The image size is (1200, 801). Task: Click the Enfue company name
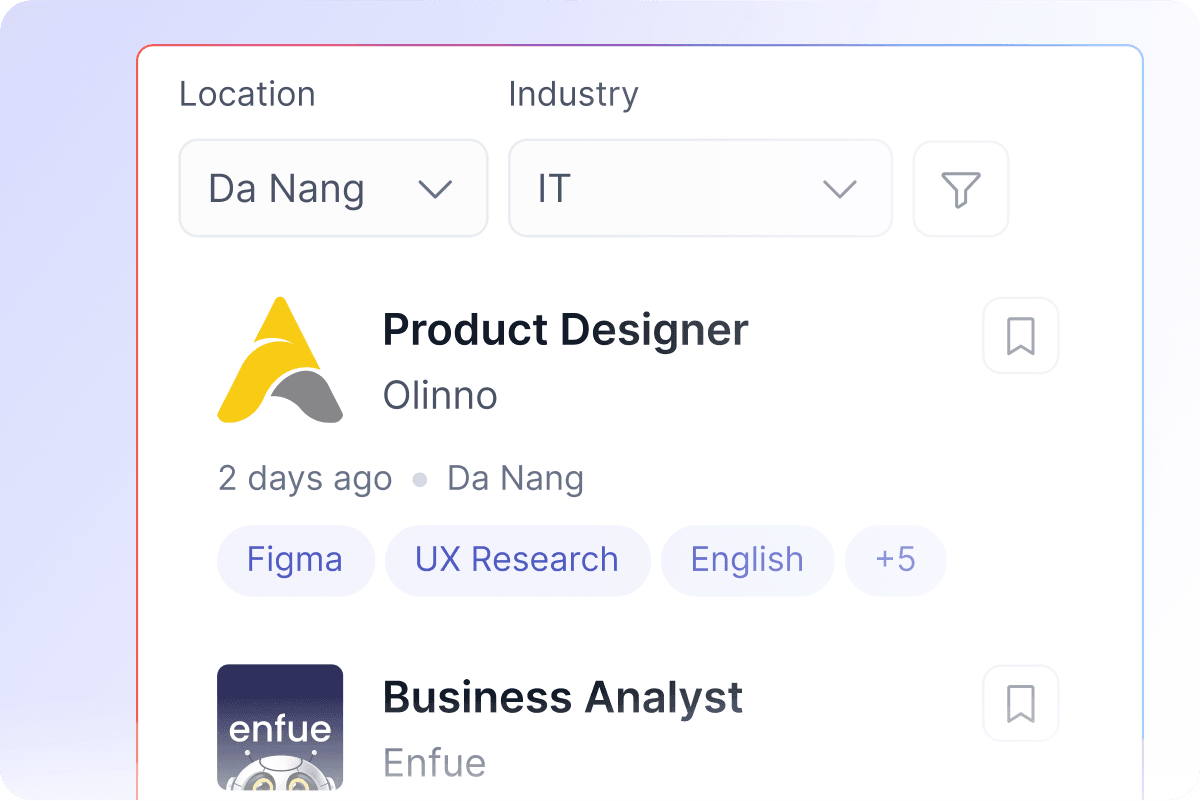pos(434,763)
